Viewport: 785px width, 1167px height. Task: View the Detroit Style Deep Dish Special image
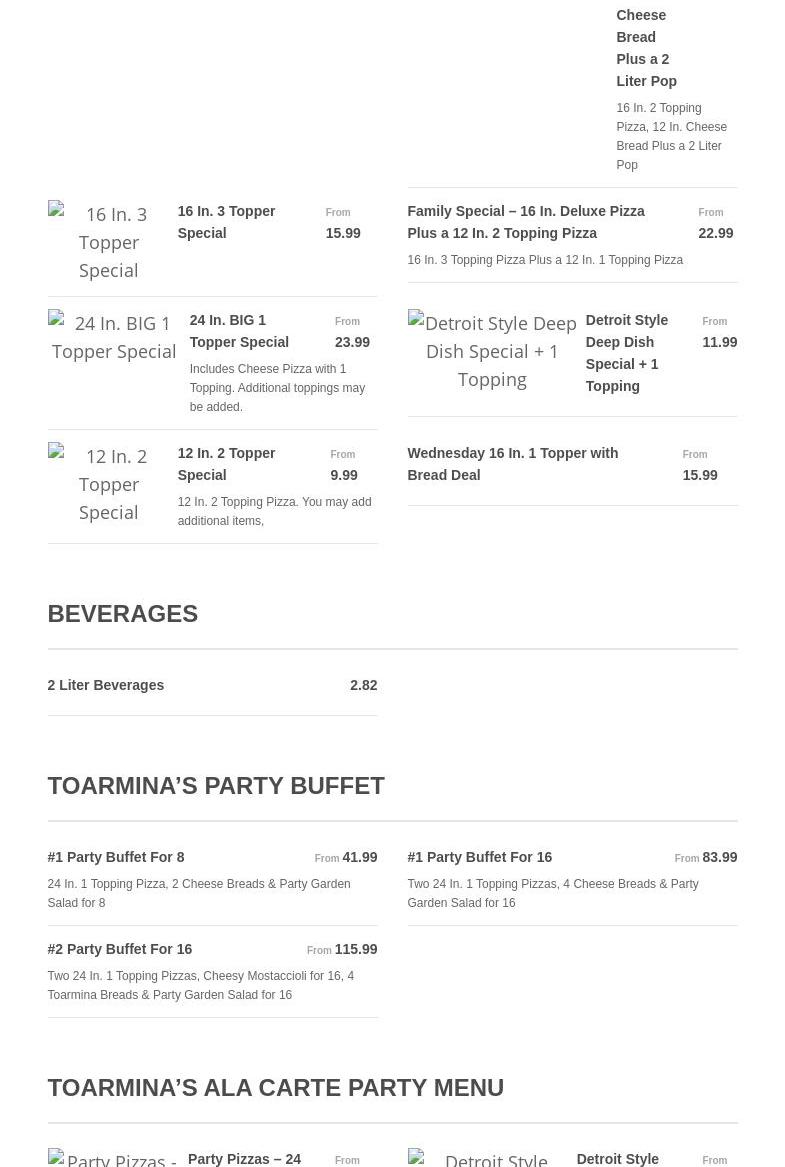491,351
